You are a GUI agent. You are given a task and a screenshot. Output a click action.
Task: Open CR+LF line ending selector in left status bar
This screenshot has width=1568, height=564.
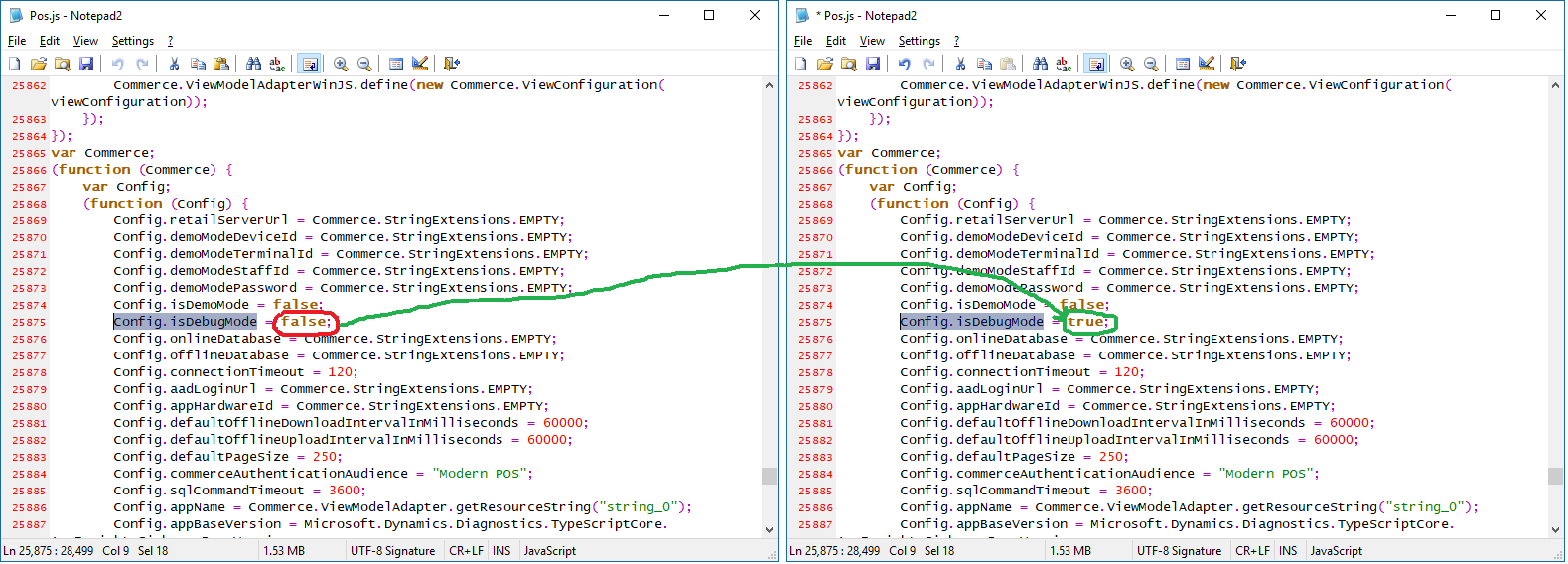466,551
